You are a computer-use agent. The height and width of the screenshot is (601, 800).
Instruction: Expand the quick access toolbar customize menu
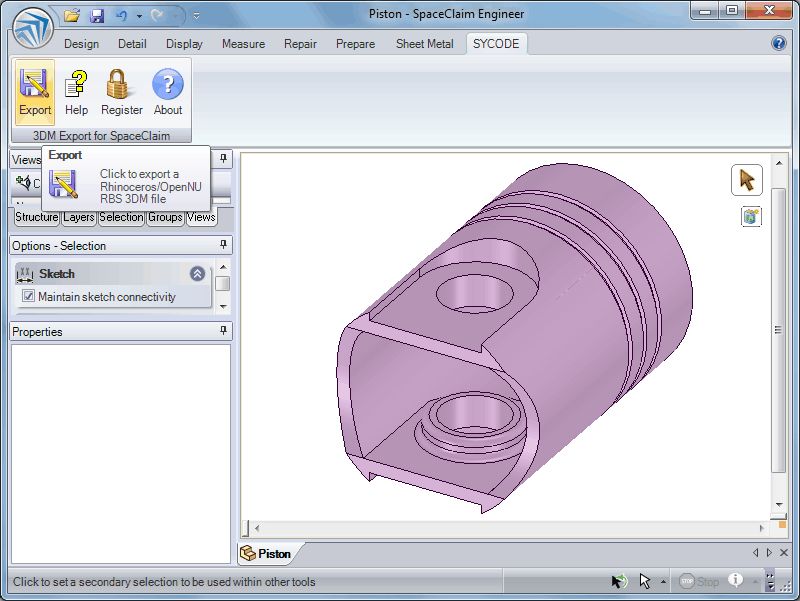tap(196, 16)
